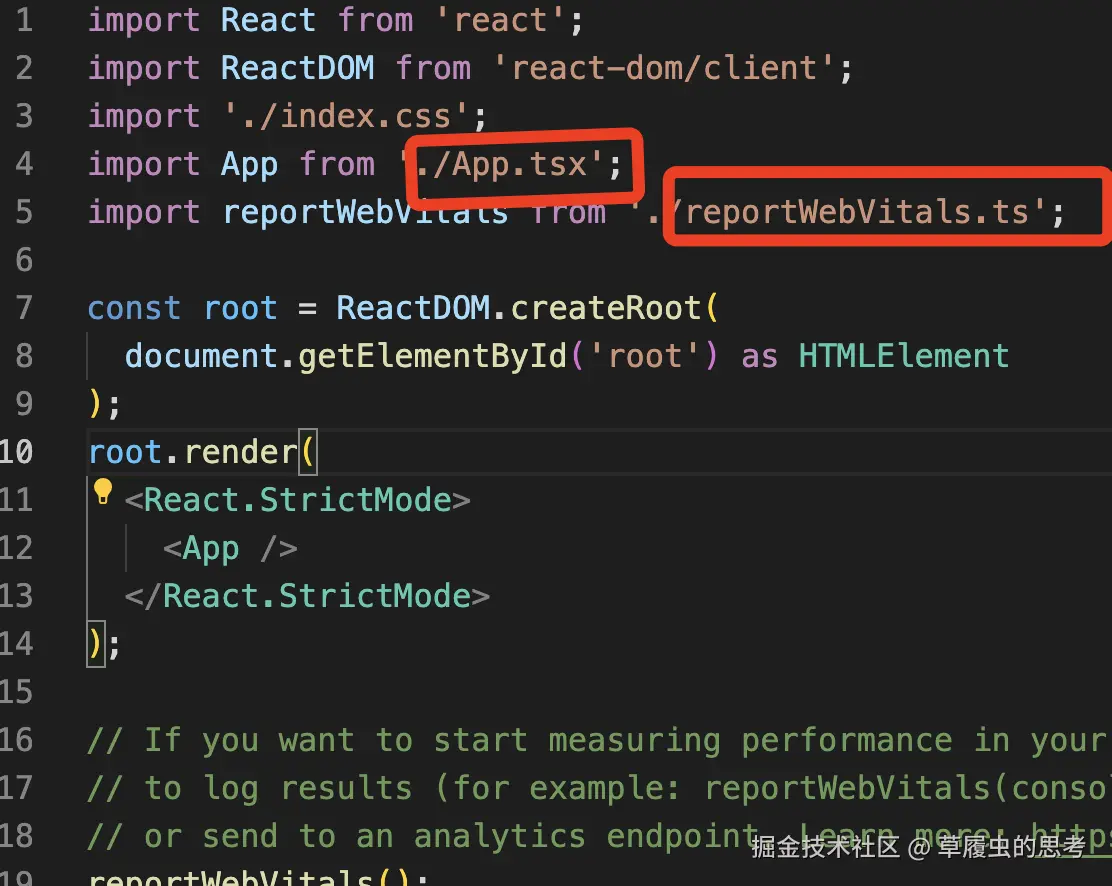Click line number 4 in the gutter
Image resolution: width=1112 pixels, height=886 pixels.
23,164
